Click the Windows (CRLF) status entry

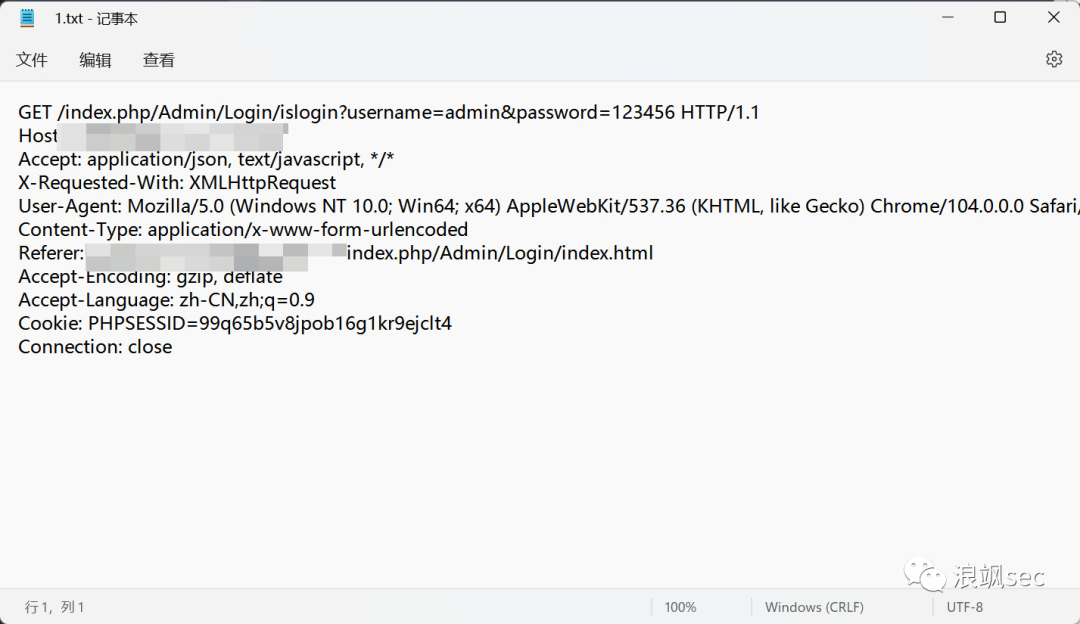tap(814, 607)
